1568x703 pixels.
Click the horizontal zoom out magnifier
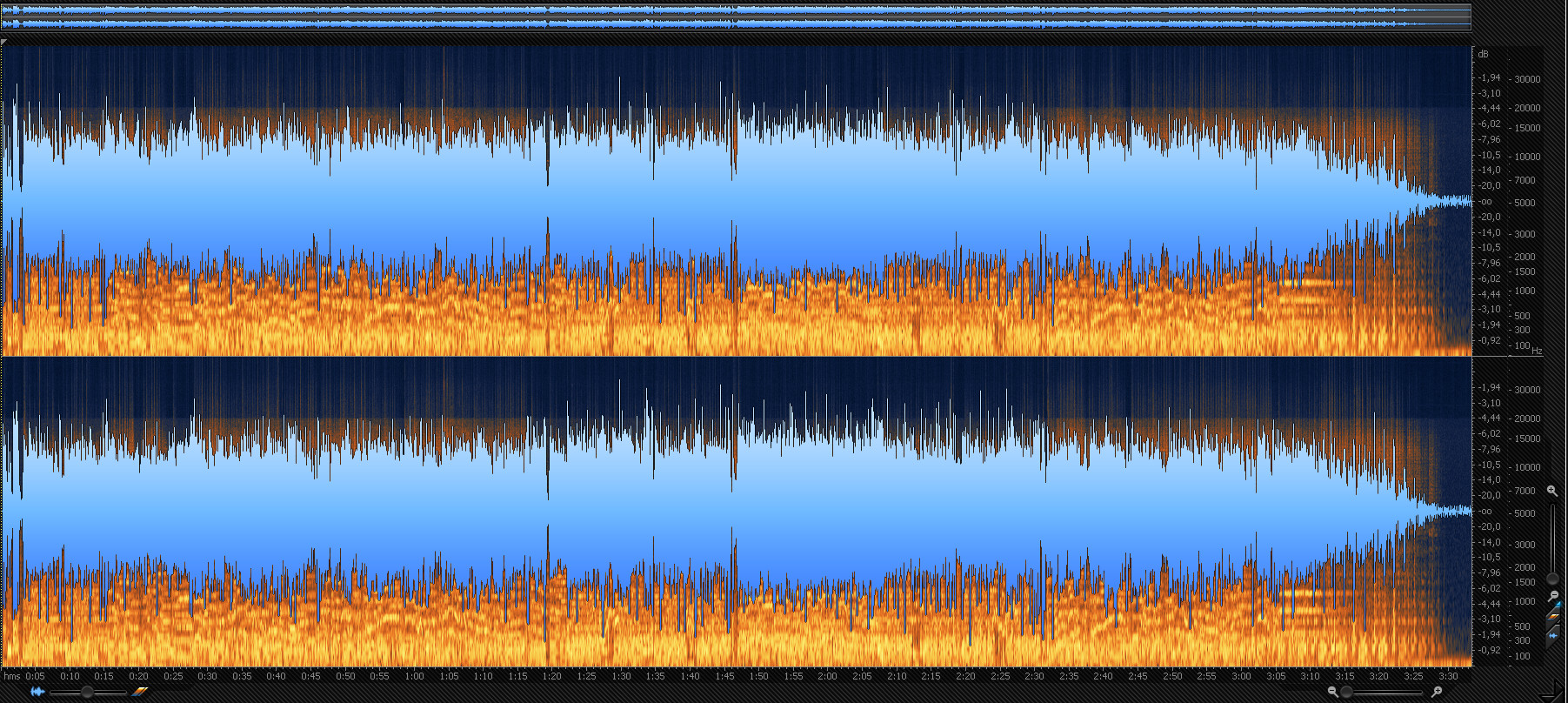1332,692
